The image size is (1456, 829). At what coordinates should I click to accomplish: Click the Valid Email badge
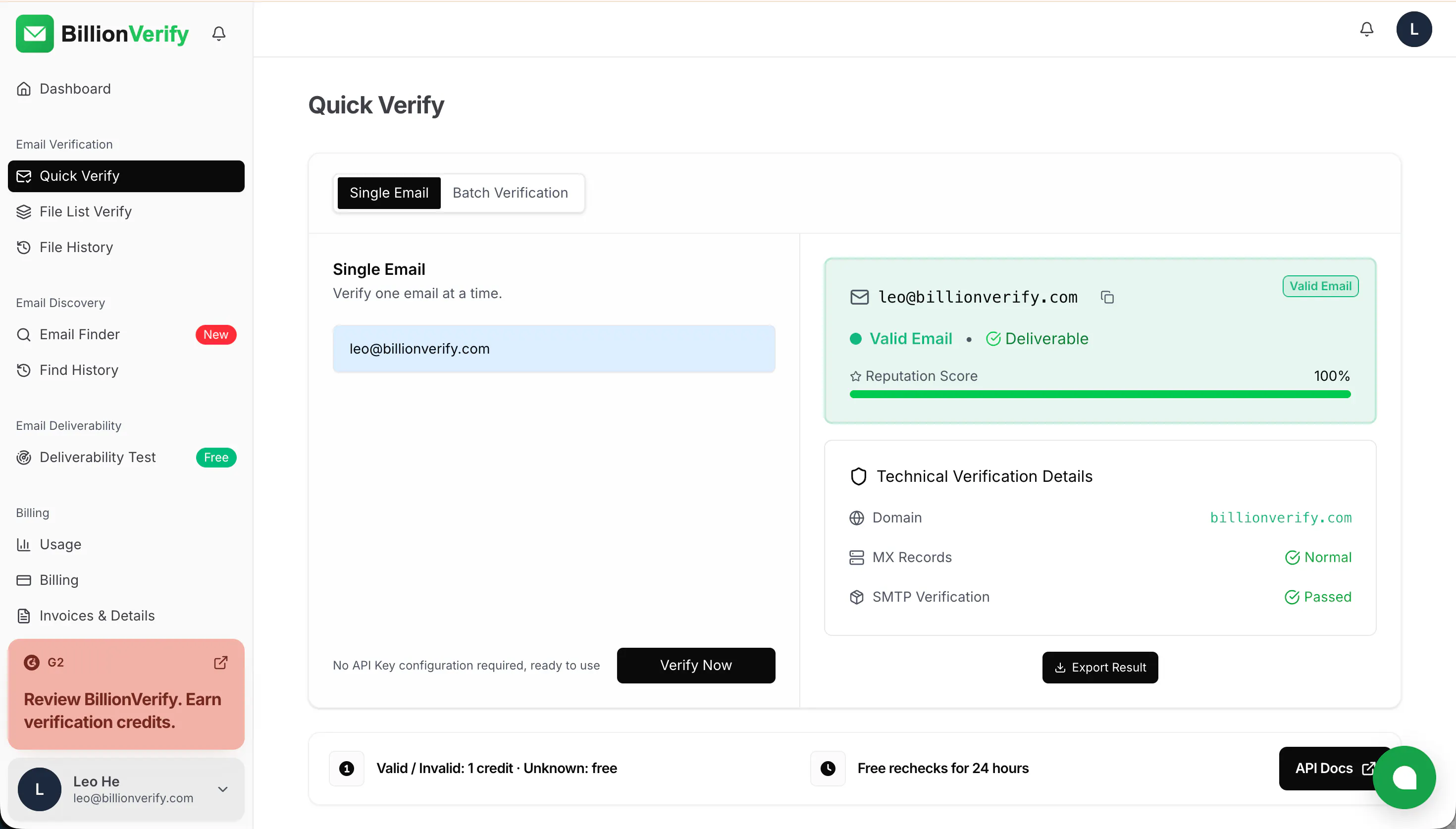pos(1320,286)
